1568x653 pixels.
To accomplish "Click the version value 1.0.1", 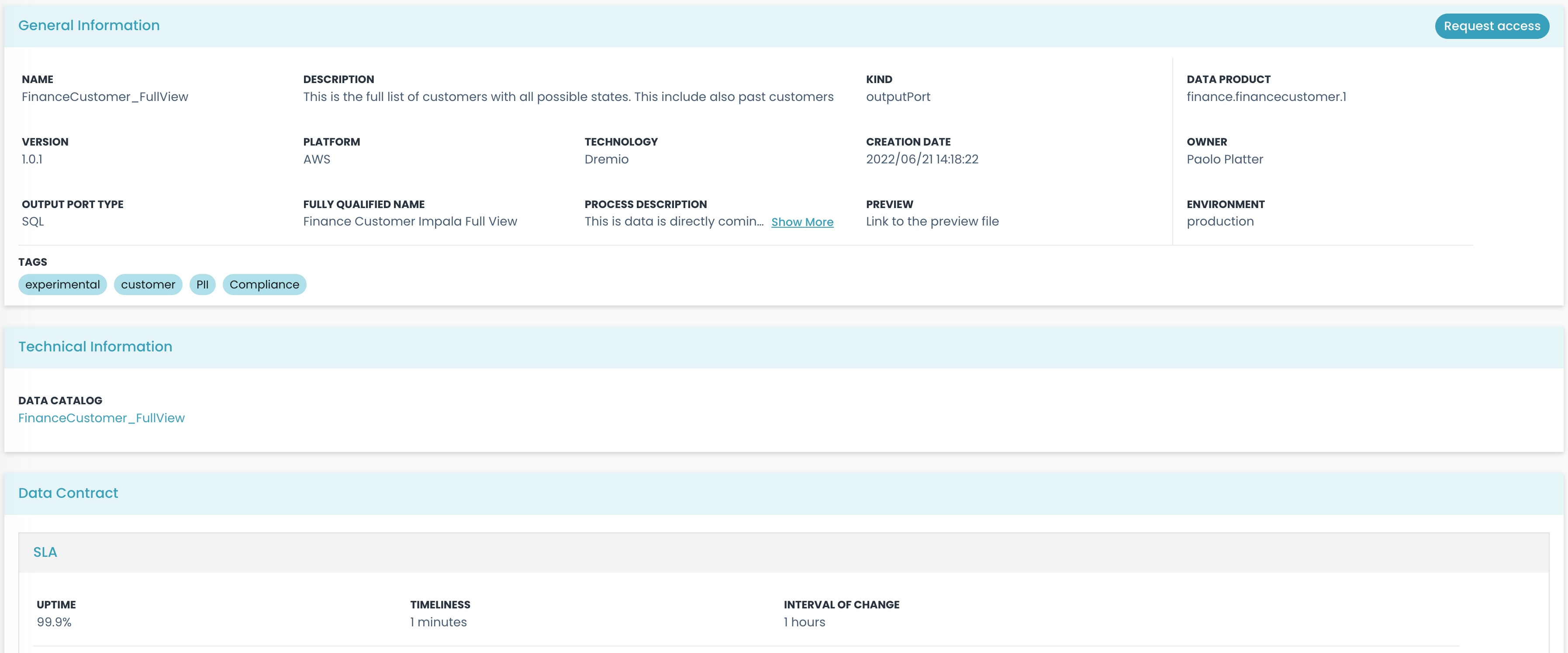I will point(32,159).
